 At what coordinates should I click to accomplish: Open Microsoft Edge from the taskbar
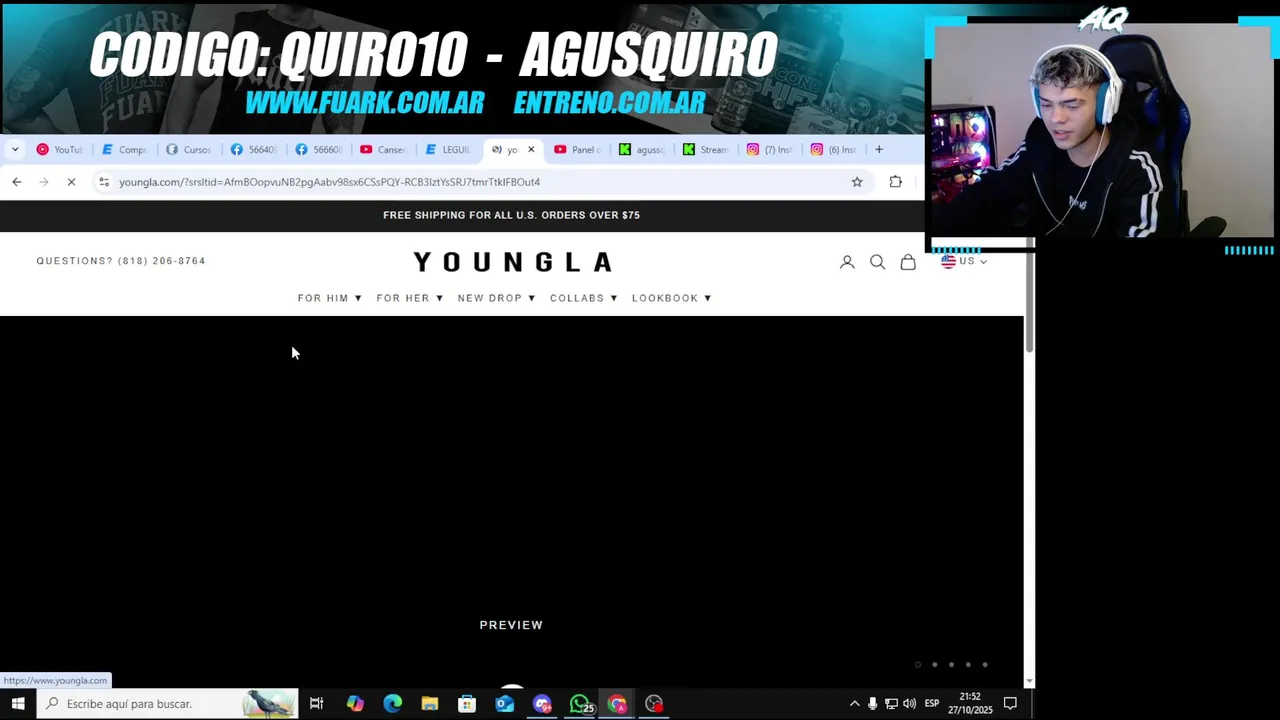(x=392, y=704)
